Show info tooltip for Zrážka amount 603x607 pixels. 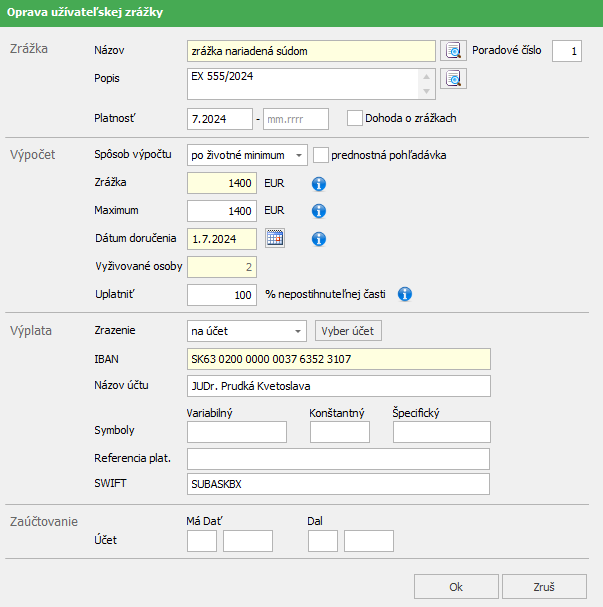(x=319, y=183)
